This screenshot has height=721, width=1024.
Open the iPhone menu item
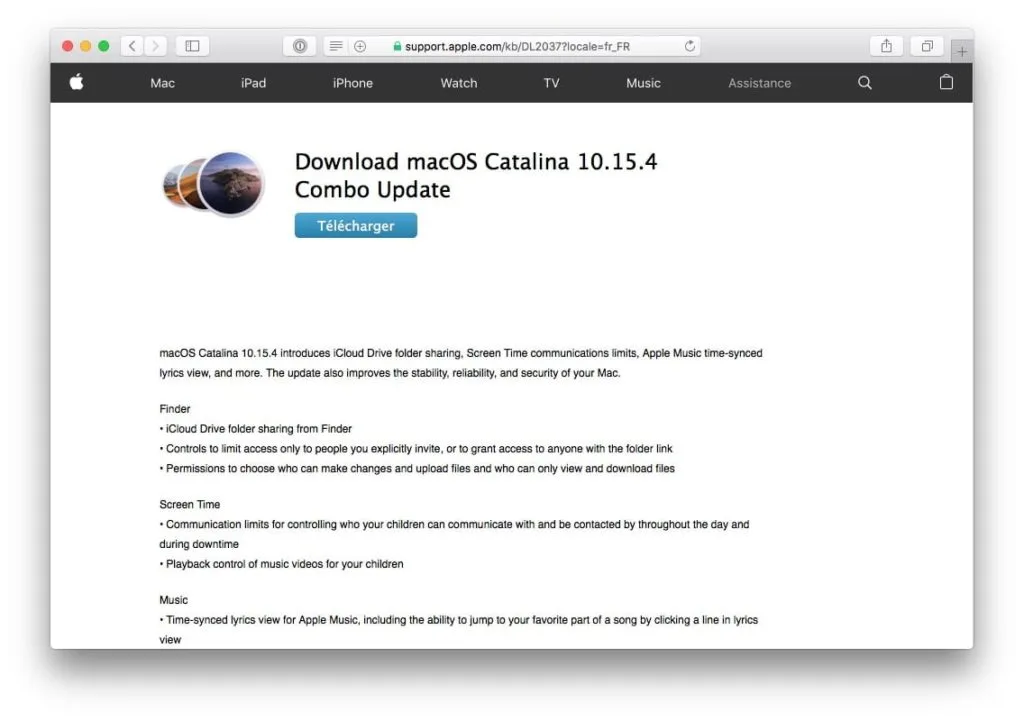click(353, 83)
